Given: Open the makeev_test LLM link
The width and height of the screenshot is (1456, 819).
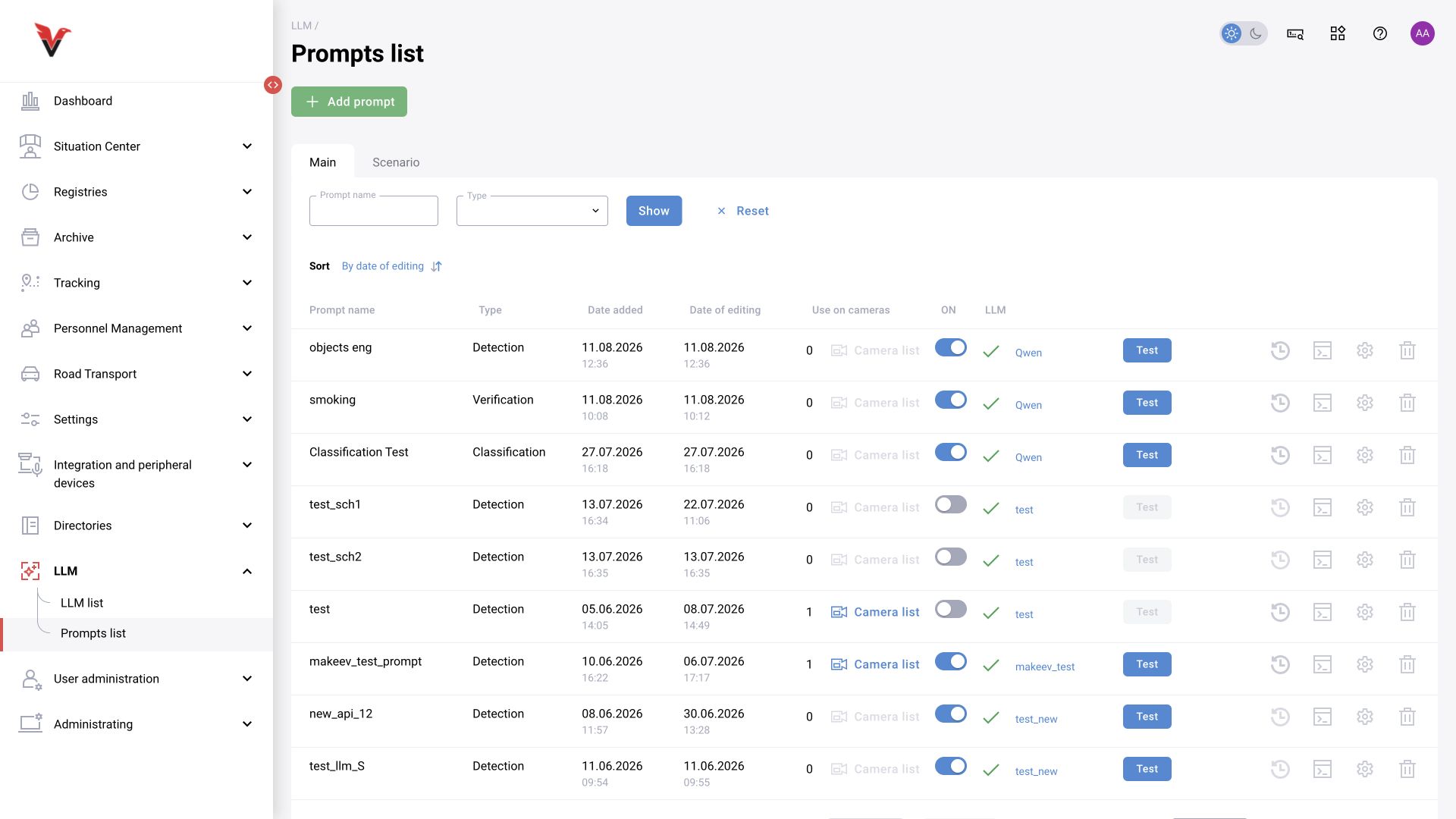Looking at the screenshot, I should click(x=1045, y=667).
